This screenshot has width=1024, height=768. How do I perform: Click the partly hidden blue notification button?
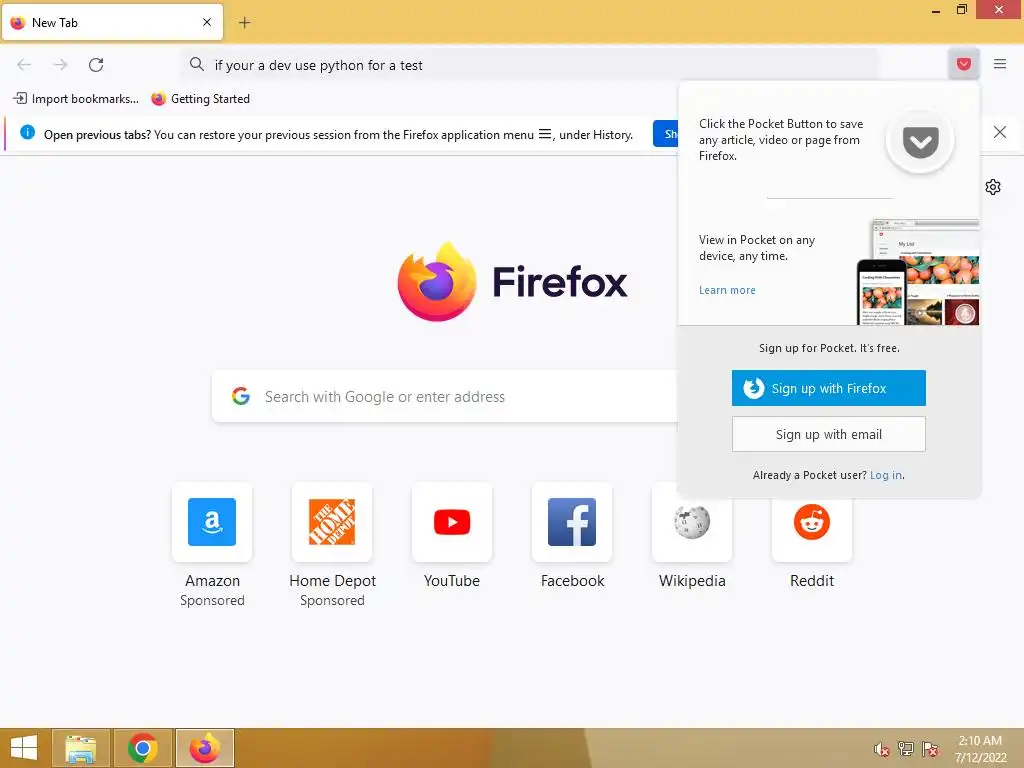[666, 134]
